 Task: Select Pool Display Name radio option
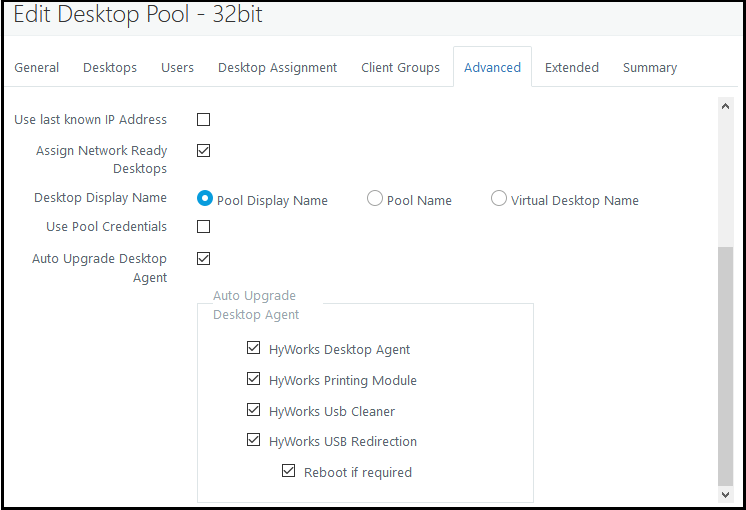[x=206, y=199]
